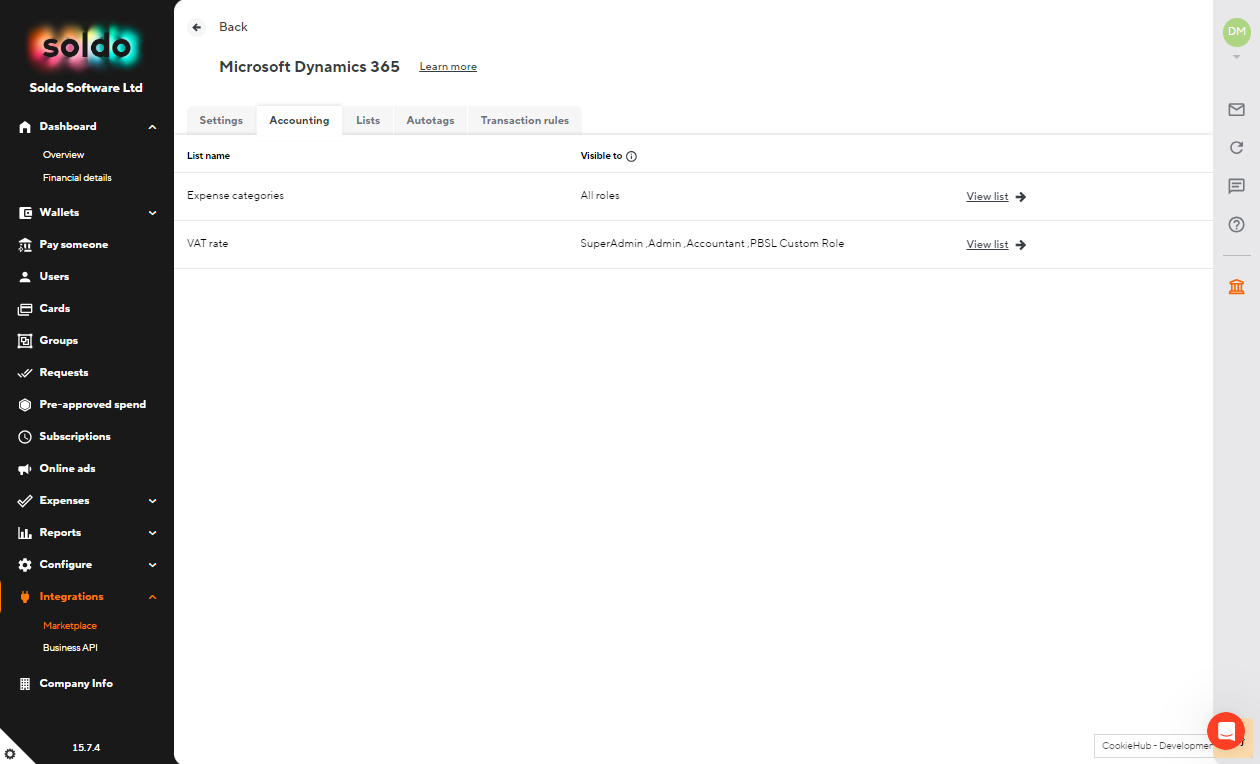Open the Transaction rules tab
Viewport: 1260px width, 764px height.
coord(525,120)
